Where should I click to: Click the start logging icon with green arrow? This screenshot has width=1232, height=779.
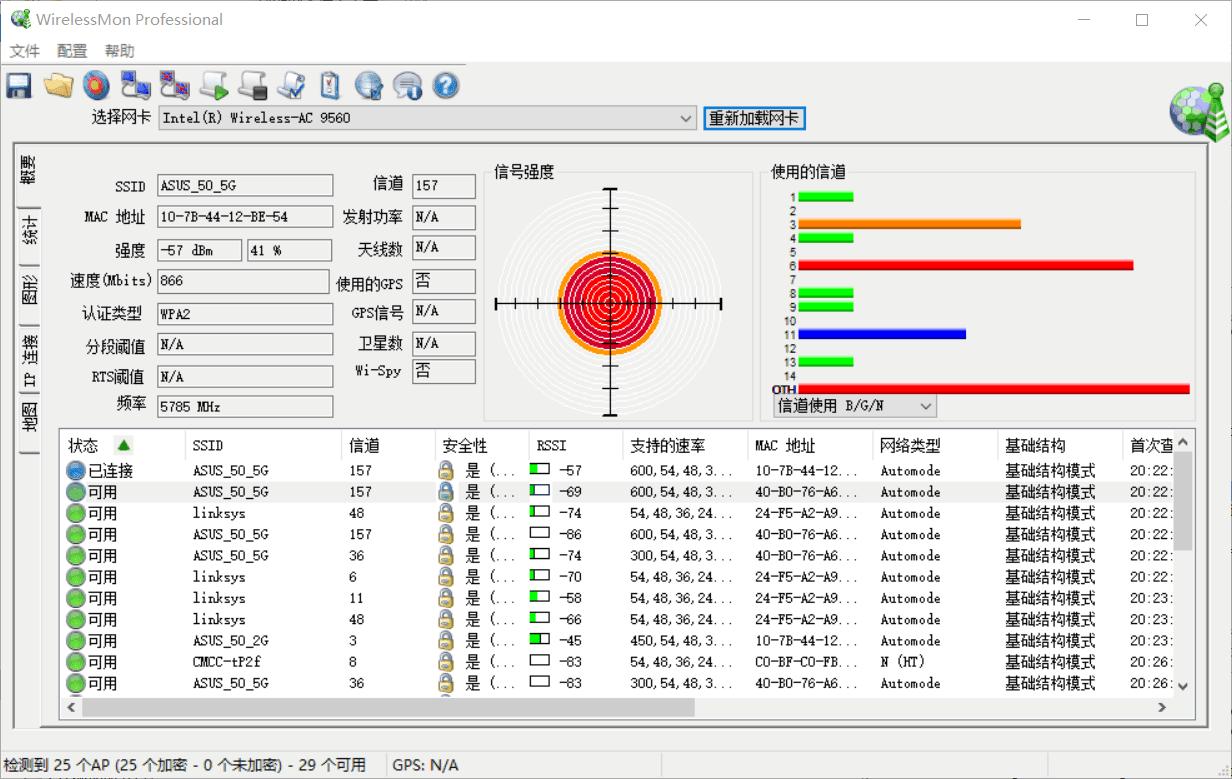pos(213,85)
